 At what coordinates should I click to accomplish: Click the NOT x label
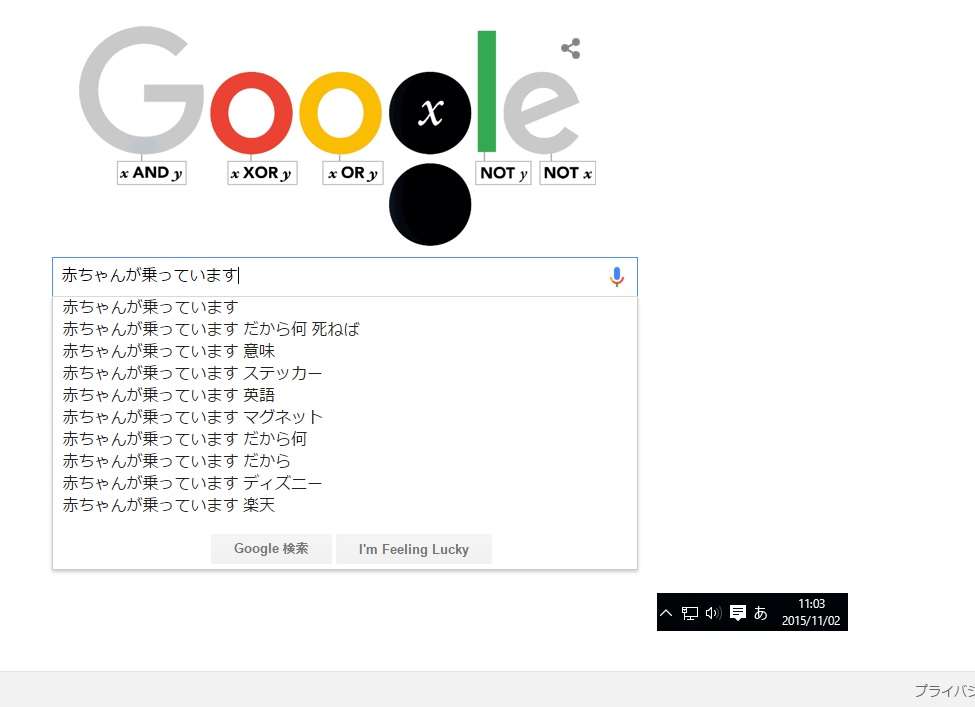pos(568,173)
